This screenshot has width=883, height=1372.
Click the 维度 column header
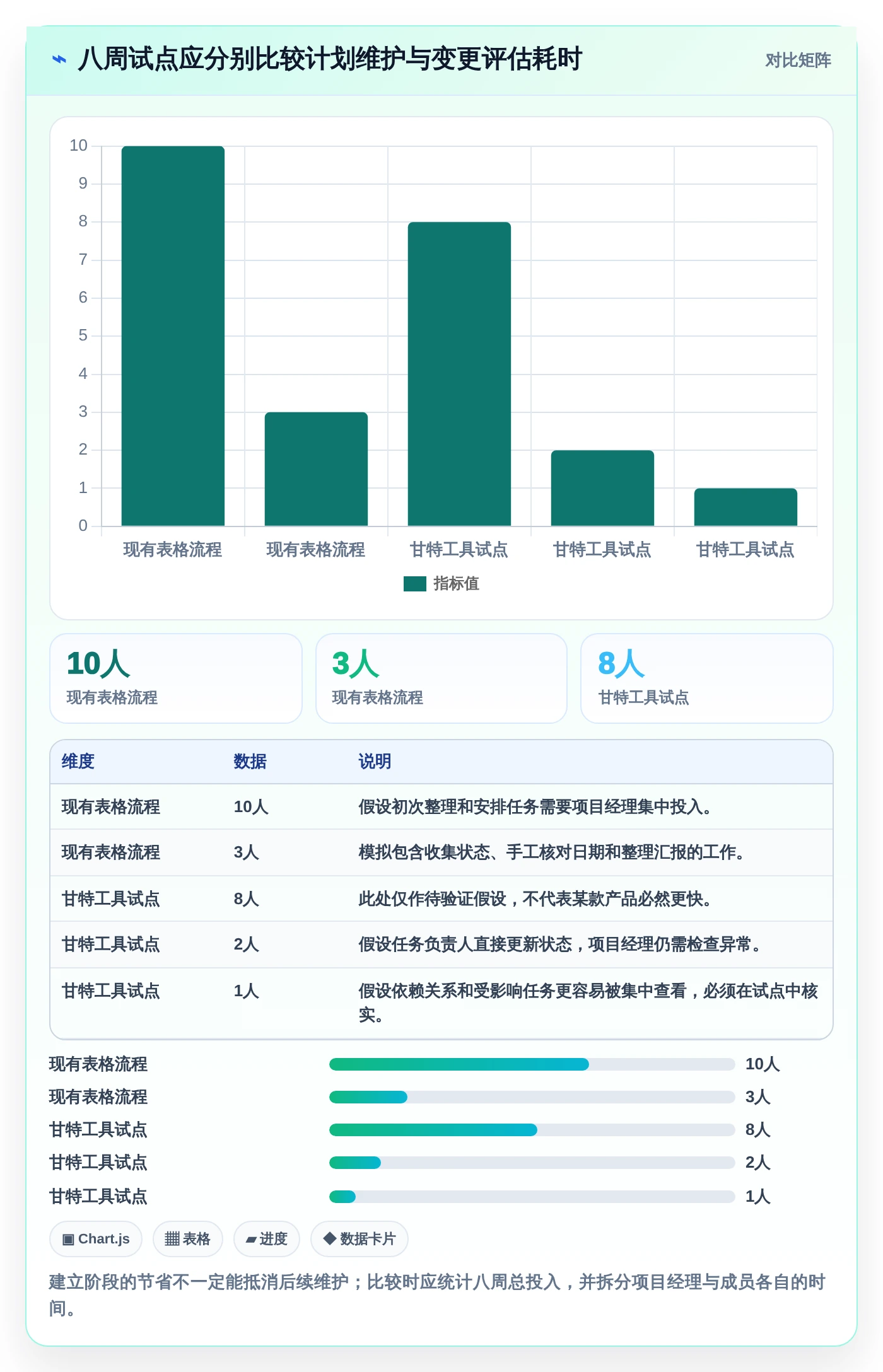[78, 762]
